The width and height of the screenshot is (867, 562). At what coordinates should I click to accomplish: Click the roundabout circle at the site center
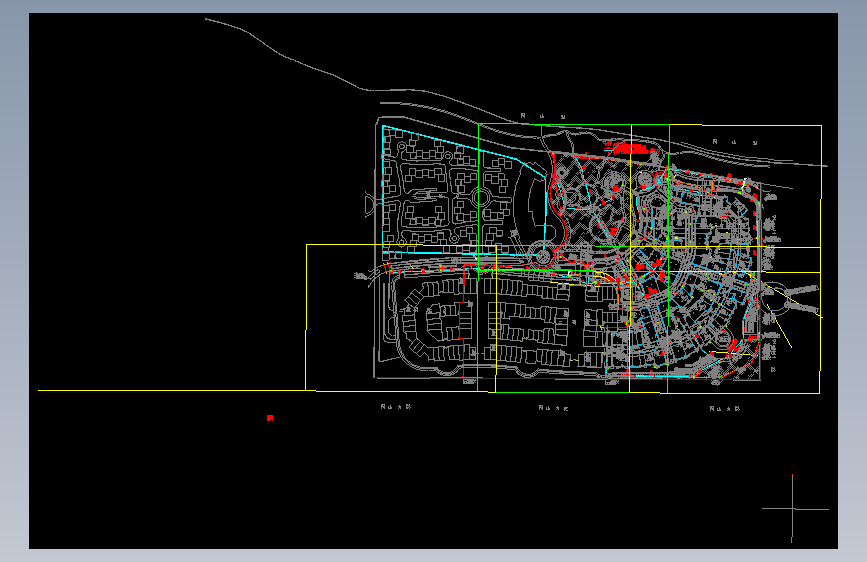542,257
